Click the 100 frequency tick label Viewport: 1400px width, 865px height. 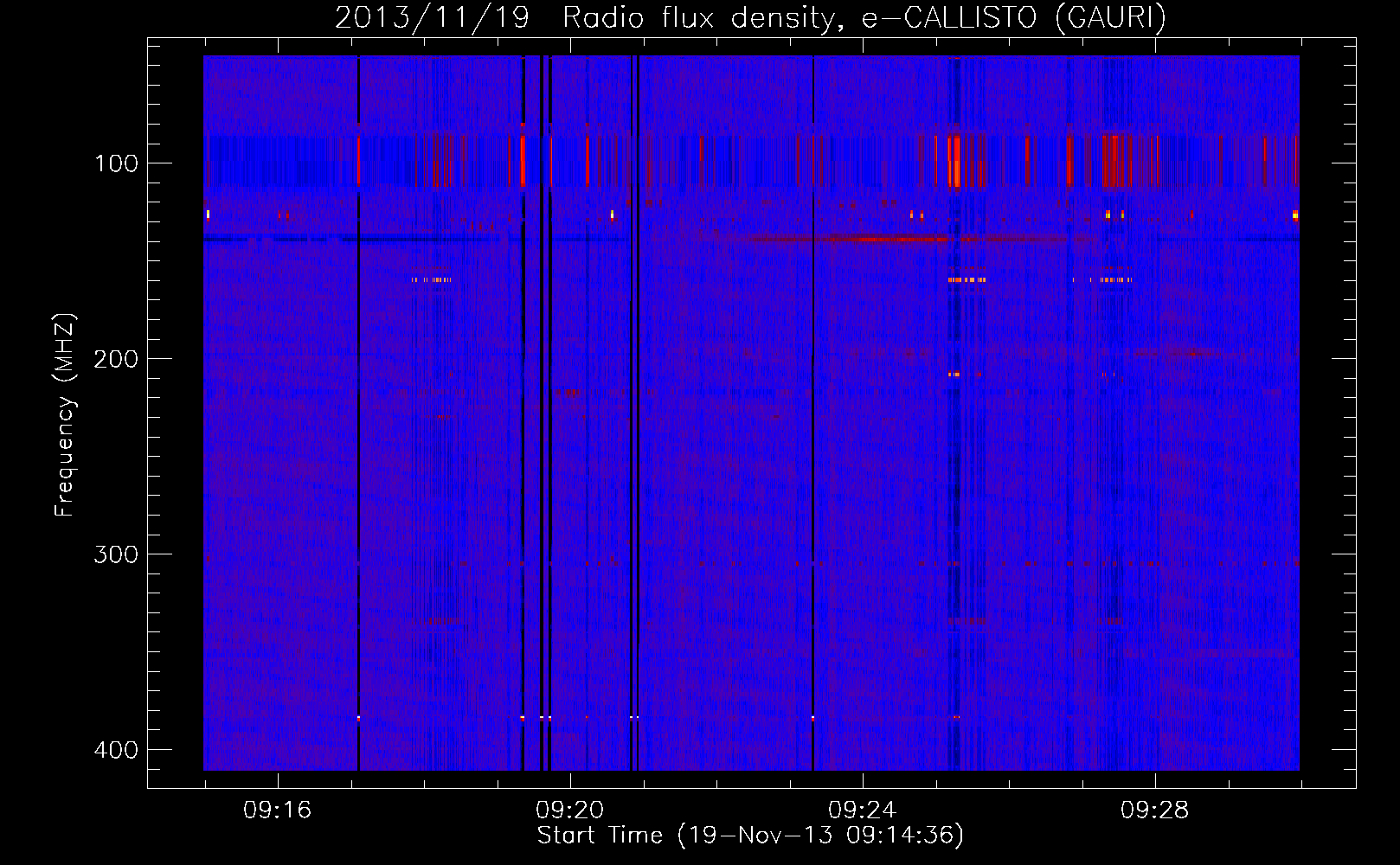click(x=116, y=163)
